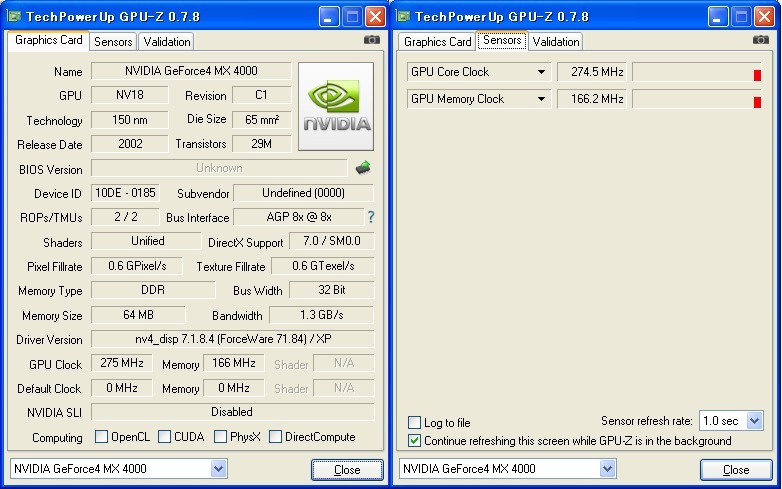Screen dimensions: 782x489
Task: Switch to Sensors tab in left window
Action: [x=113, y=42]
